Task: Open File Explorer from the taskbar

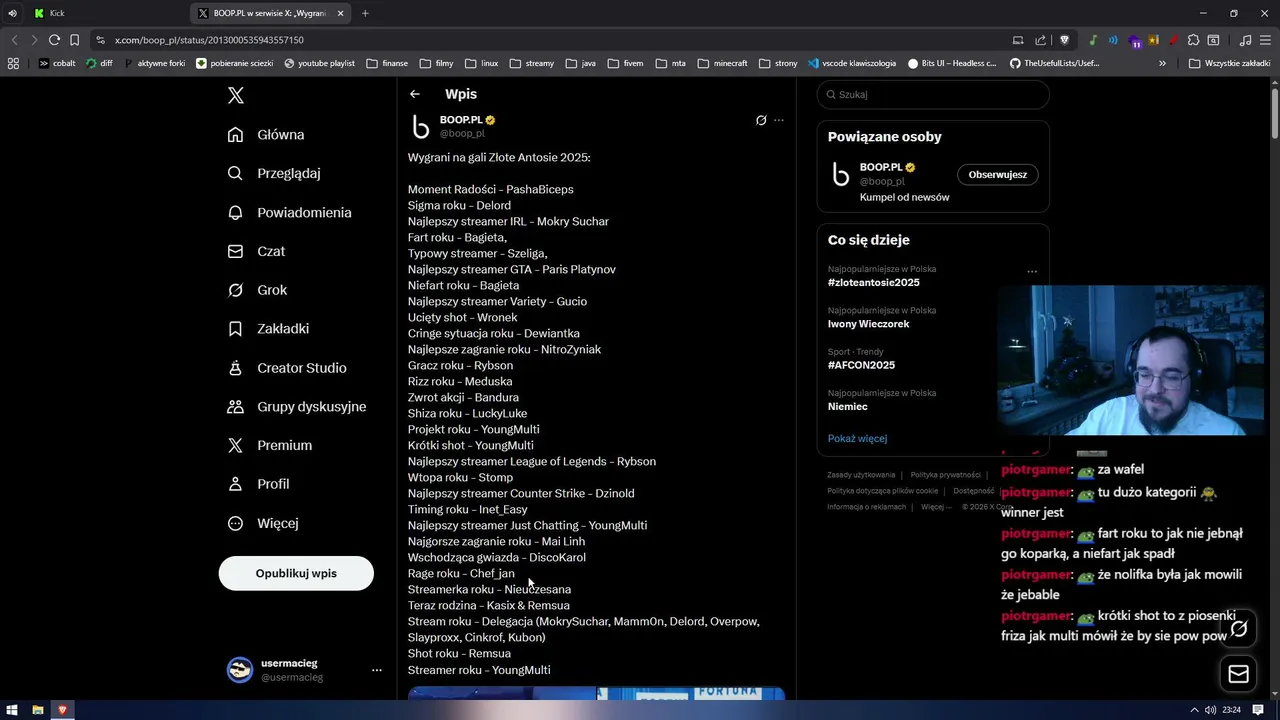Action: pos(38,710)
